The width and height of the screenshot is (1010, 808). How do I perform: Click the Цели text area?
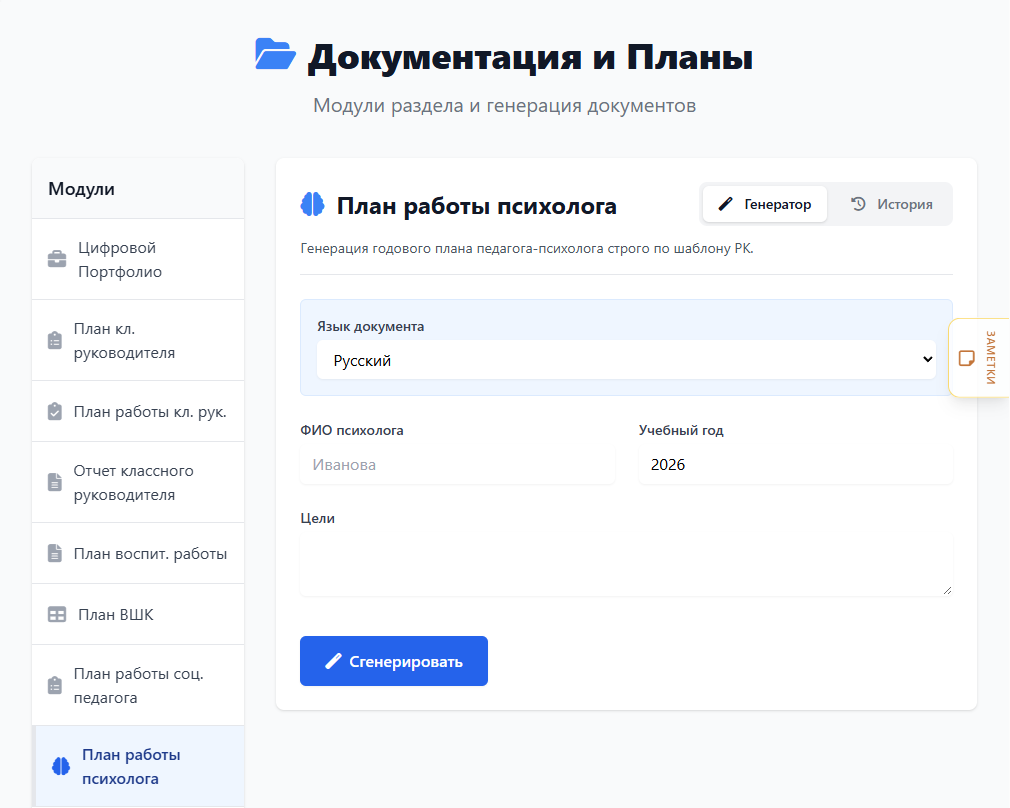(x=626, y=564)
